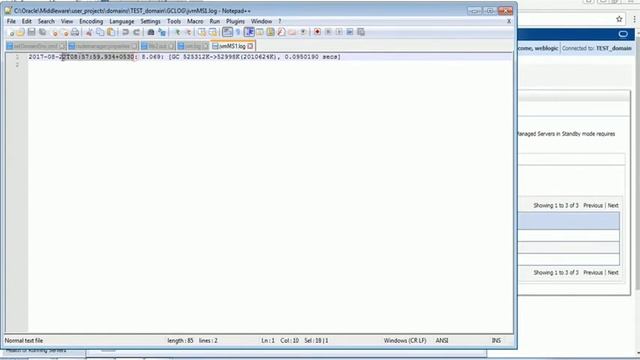Open the Settings menu

click(x=150, y=21)
